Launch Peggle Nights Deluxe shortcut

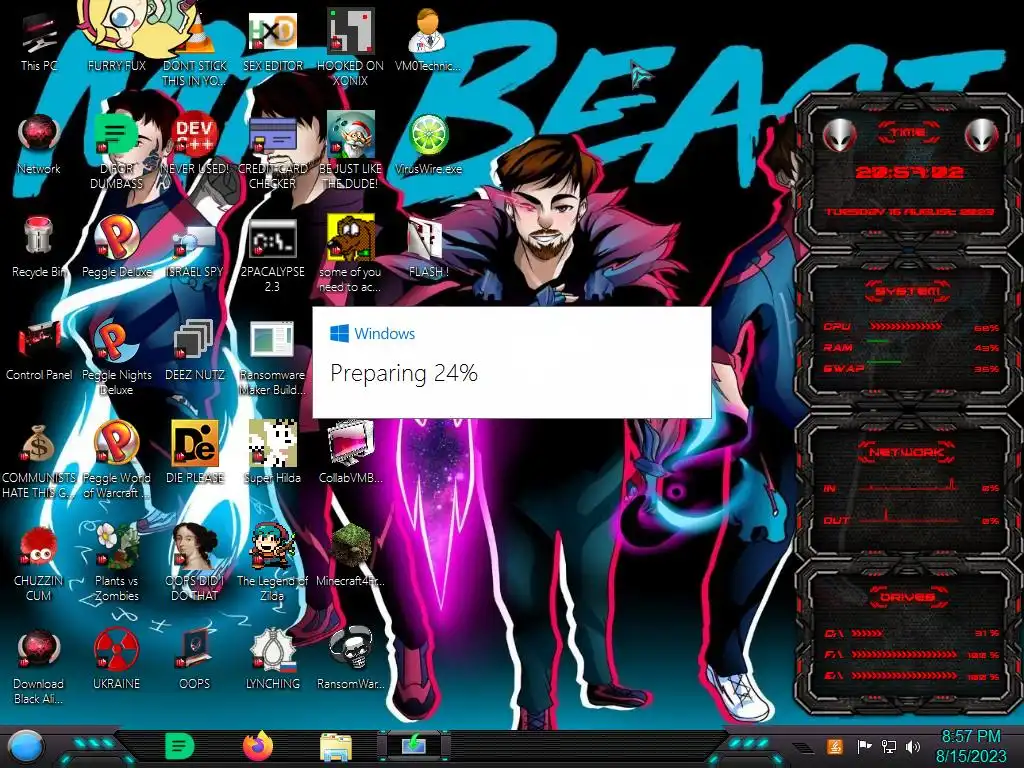click(x=116, y=357)
